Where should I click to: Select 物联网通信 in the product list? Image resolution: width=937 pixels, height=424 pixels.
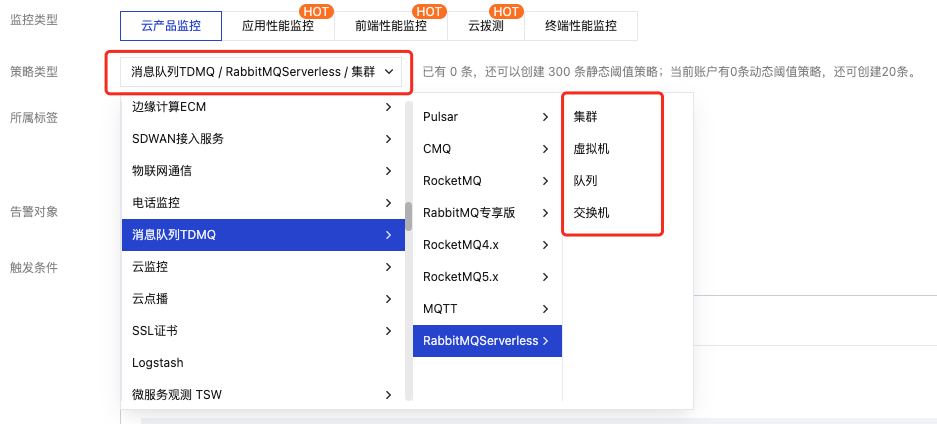point(263,171)
